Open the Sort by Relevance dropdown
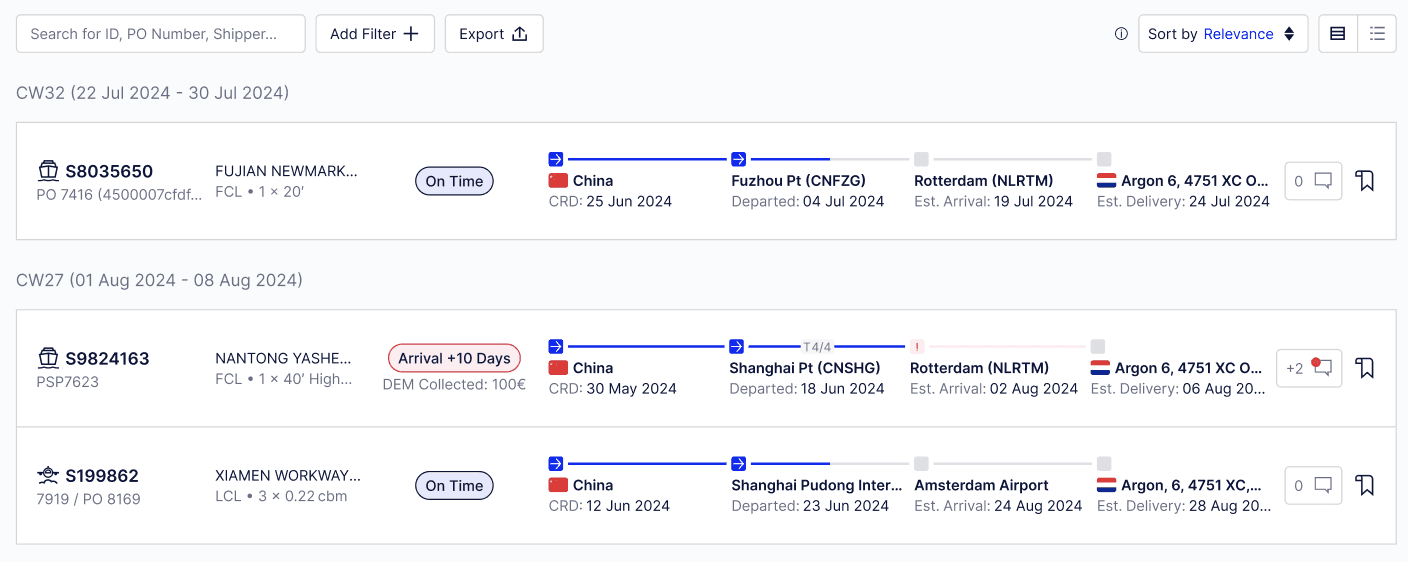 click(x=1222, y=34)
